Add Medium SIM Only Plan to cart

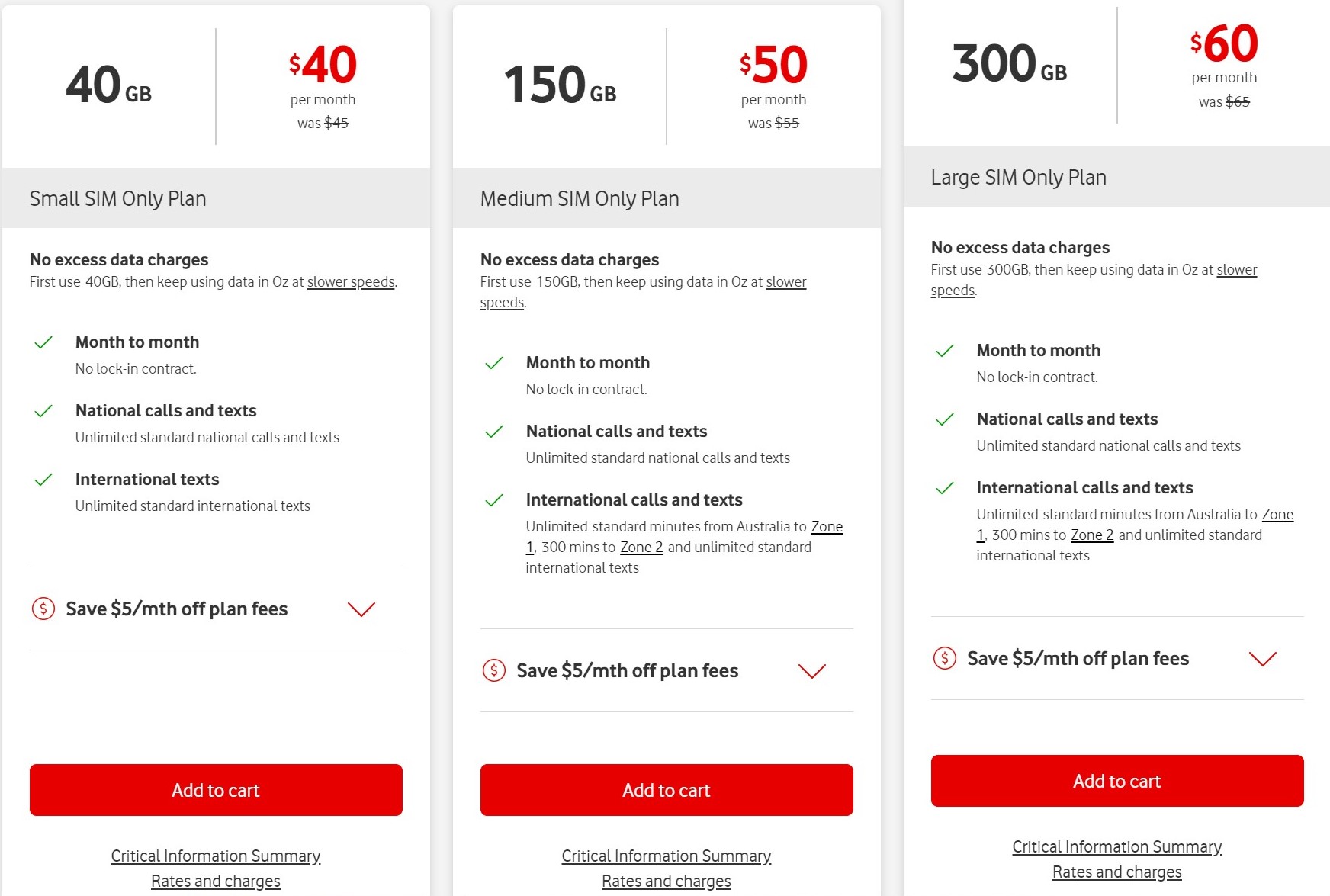(667, 790)
